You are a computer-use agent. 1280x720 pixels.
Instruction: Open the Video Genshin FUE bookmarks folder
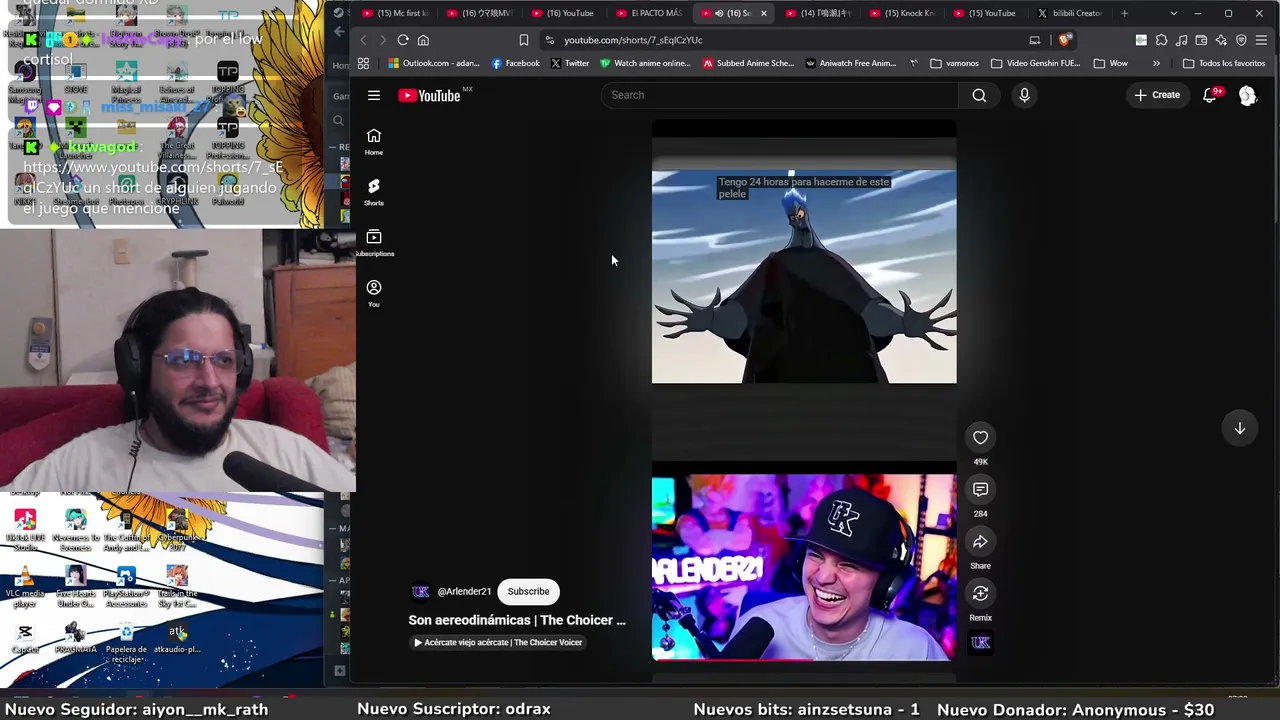tap(1035, 63)
